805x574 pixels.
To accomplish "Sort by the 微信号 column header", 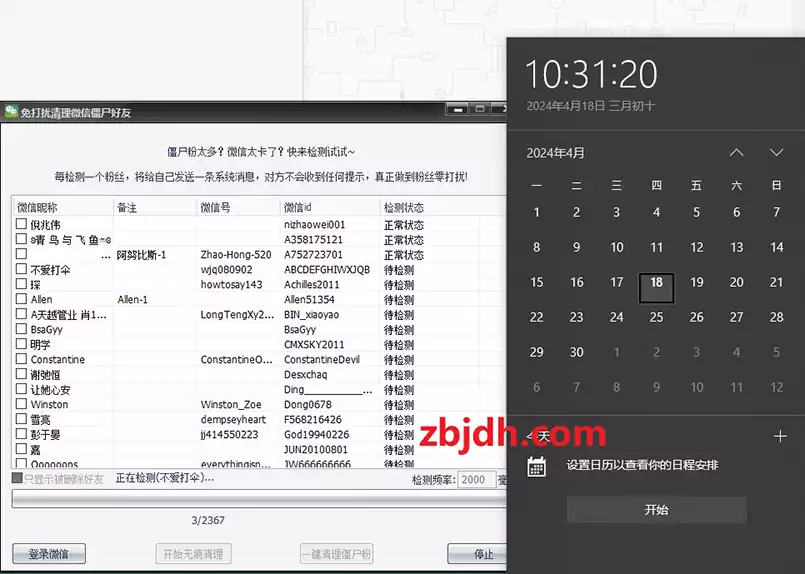I will coord(238,207).
